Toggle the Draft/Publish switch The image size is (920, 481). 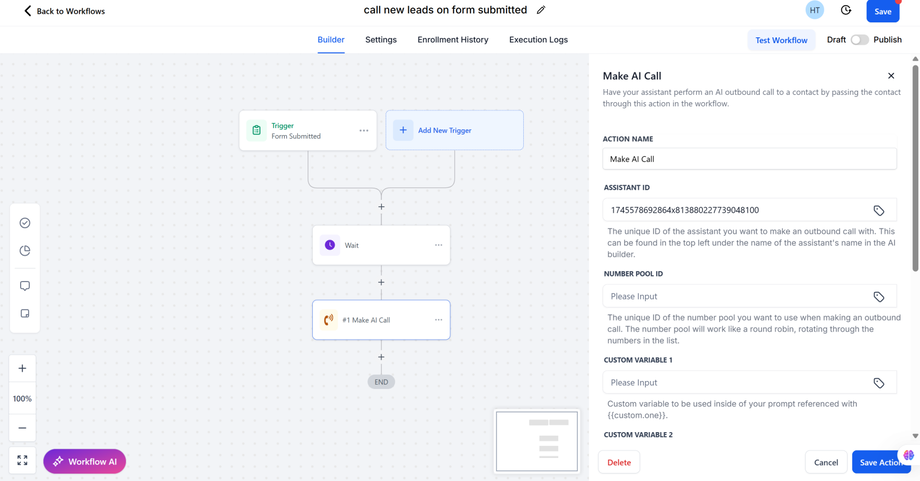[859, 40]
